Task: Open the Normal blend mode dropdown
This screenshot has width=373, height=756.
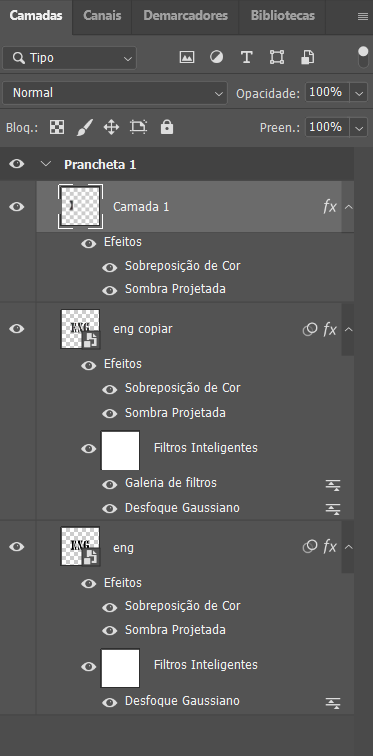Action: click(x=115, y=93)
